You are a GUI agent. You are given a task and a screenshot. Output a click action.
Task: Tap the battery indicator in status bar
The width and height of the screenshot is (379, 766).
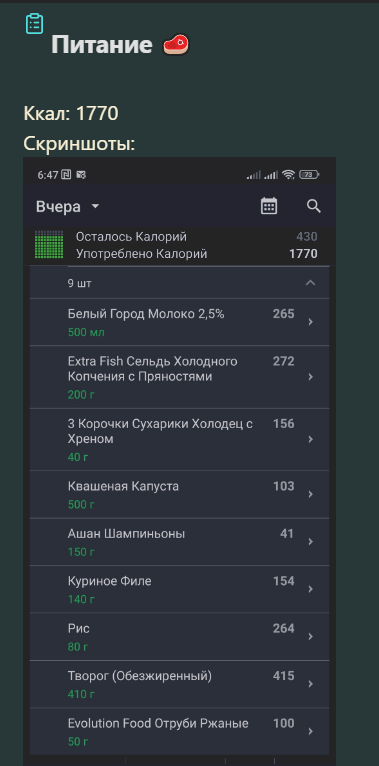pyautogui.click(x=309, y=174)
